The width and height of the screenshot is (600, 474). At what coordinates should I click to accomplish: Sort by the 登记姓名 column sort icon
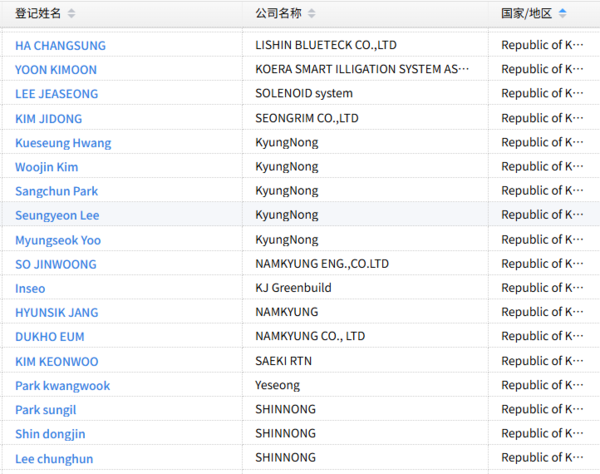click(71, 13)
